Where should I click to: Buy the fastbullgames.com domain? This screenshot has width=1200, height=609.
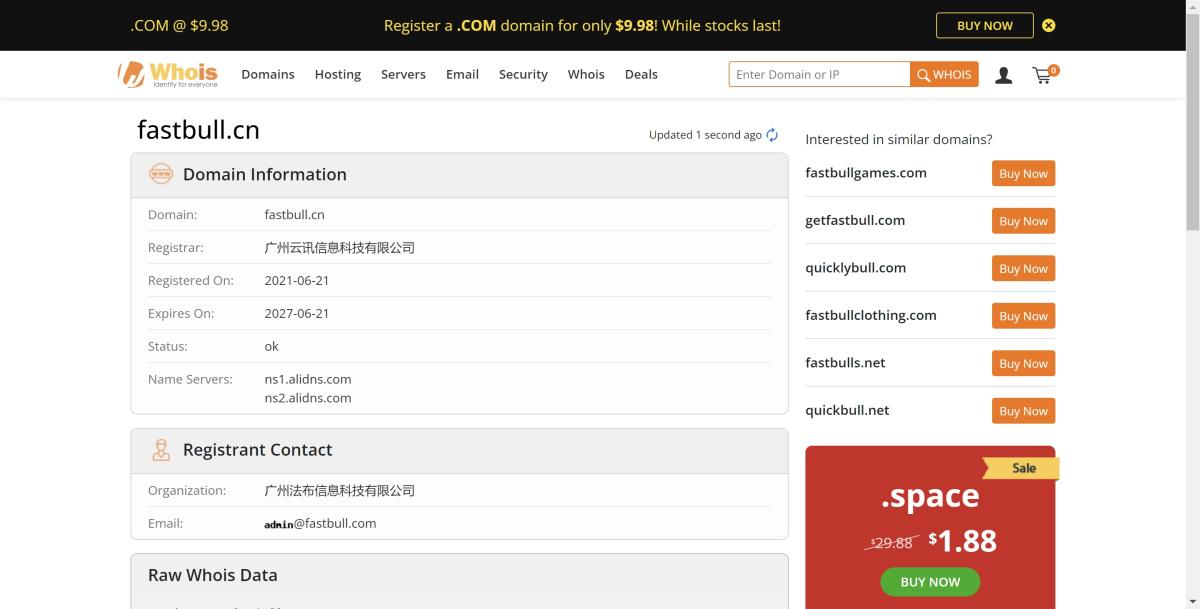pos(1022,173)
